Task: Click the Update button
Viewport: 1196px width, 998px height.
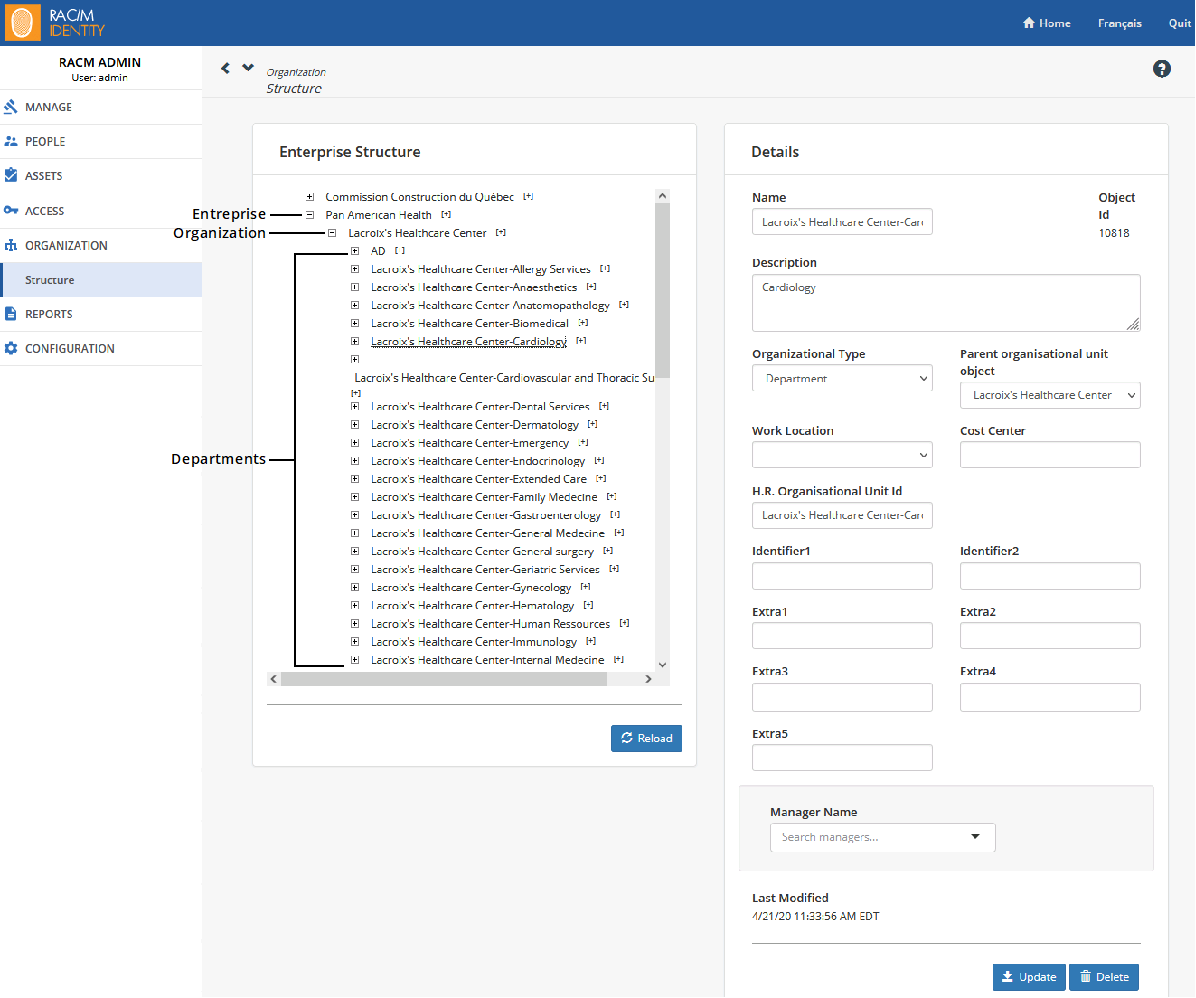Action: [1029, 977]
